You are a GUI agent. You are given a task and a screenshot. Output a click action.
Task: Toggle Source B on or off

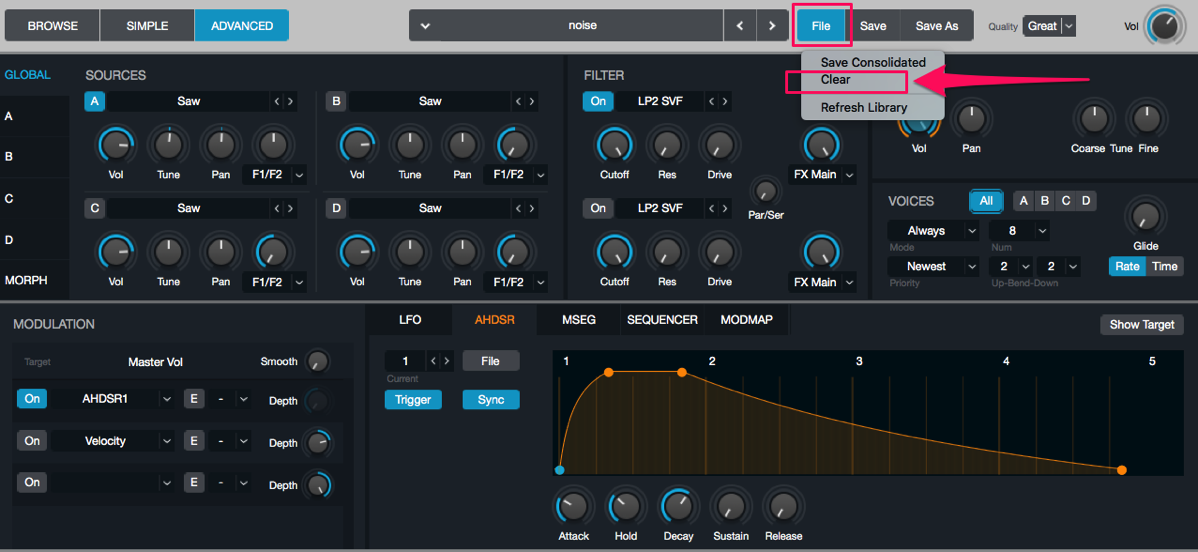335,101
